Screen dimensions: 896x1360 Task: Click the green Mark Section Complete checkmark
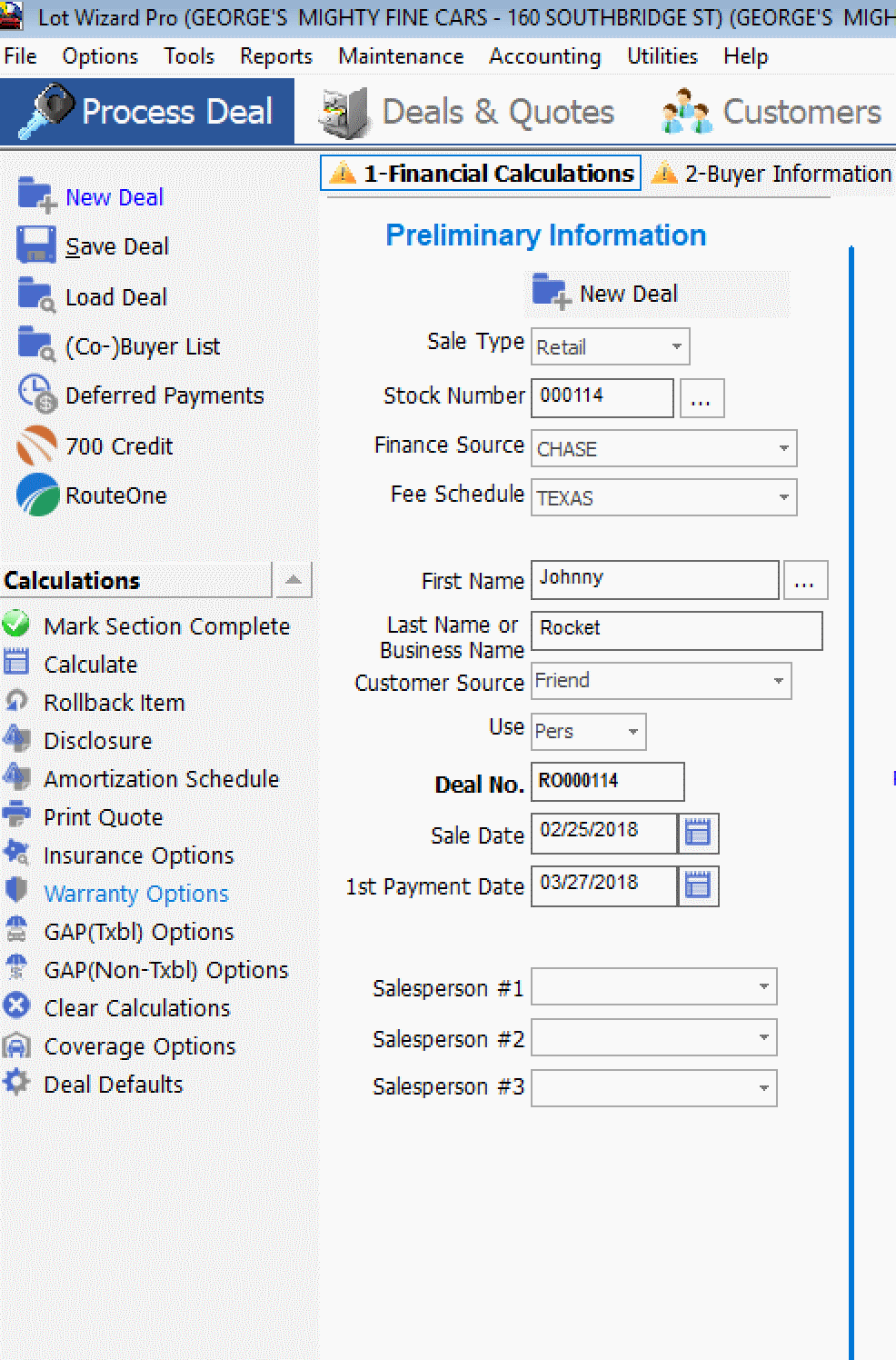click(x=16, y=625)
